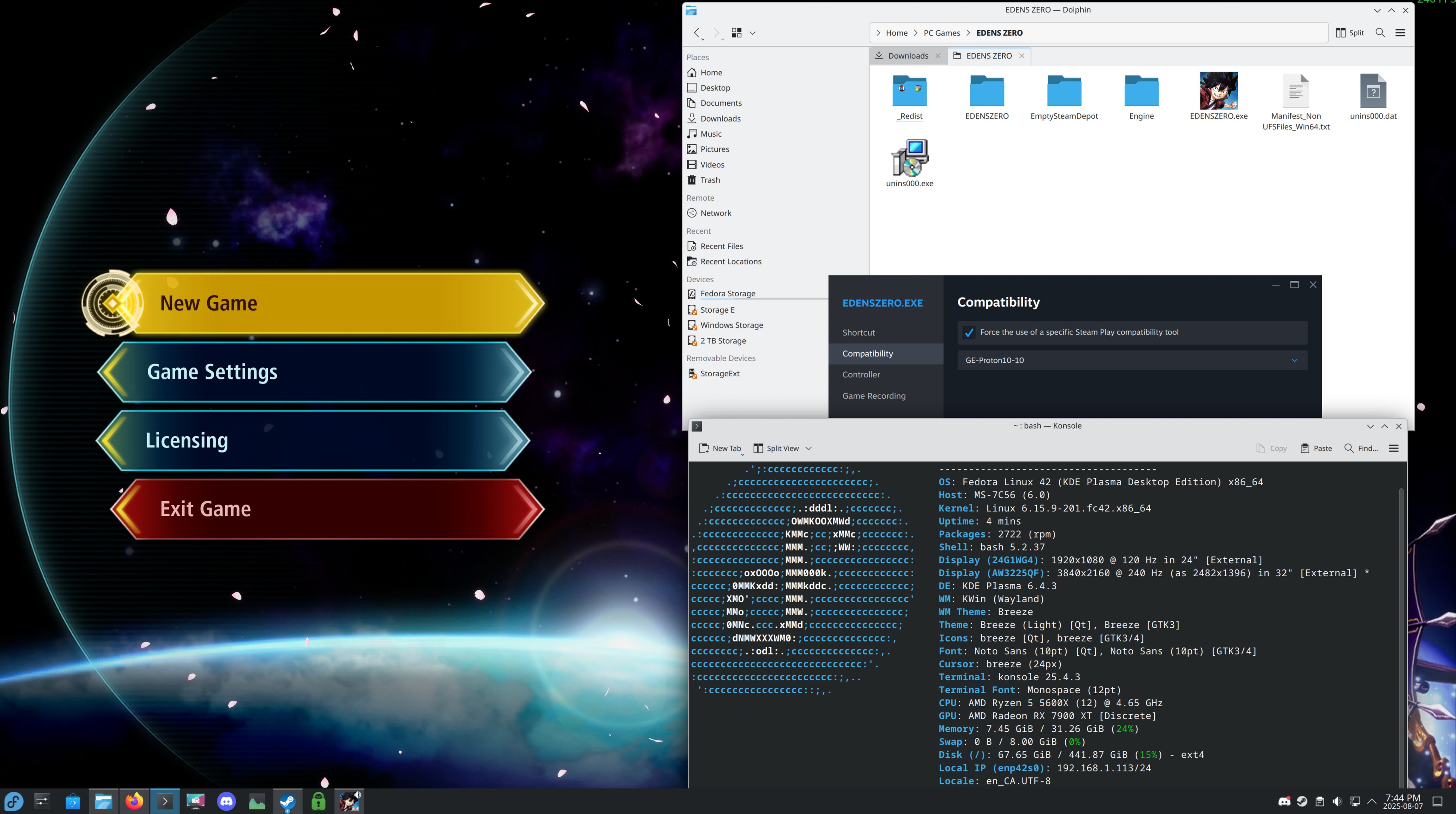Open Recent Files in sidebar

click(x=721, y=246)
